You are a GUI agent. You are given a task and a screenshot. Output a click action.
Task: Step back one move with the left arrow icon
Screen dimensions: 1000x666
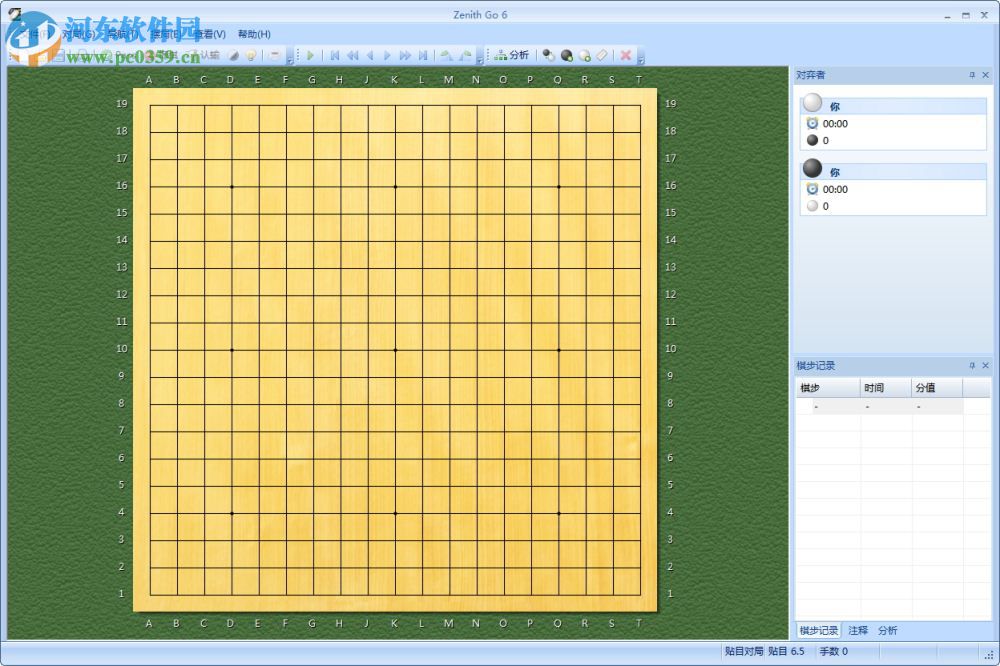(x=371, y=55)
